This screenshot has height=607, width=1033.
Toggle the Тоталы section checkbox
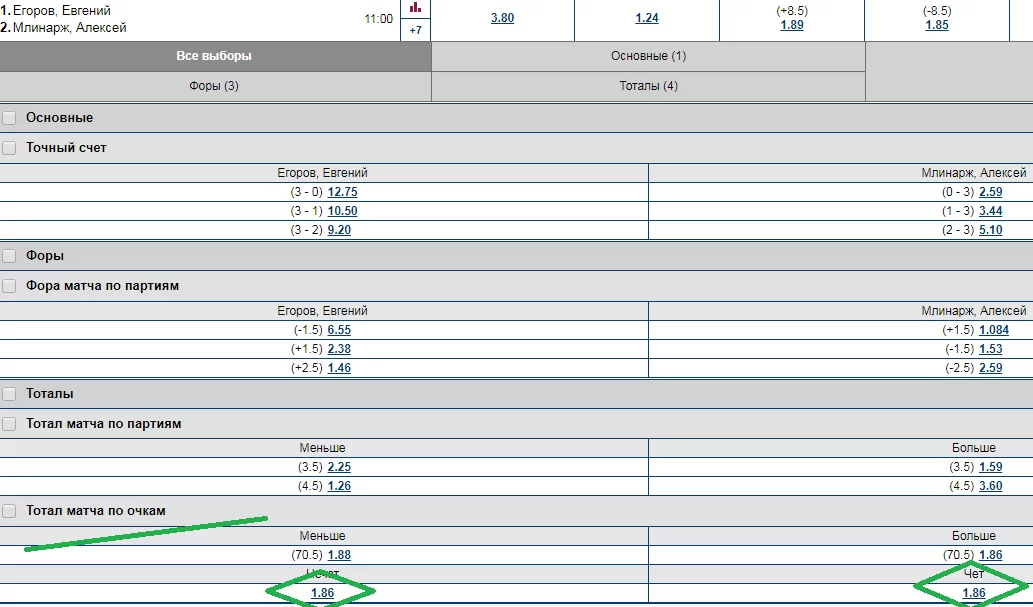(x=9, y=394)
